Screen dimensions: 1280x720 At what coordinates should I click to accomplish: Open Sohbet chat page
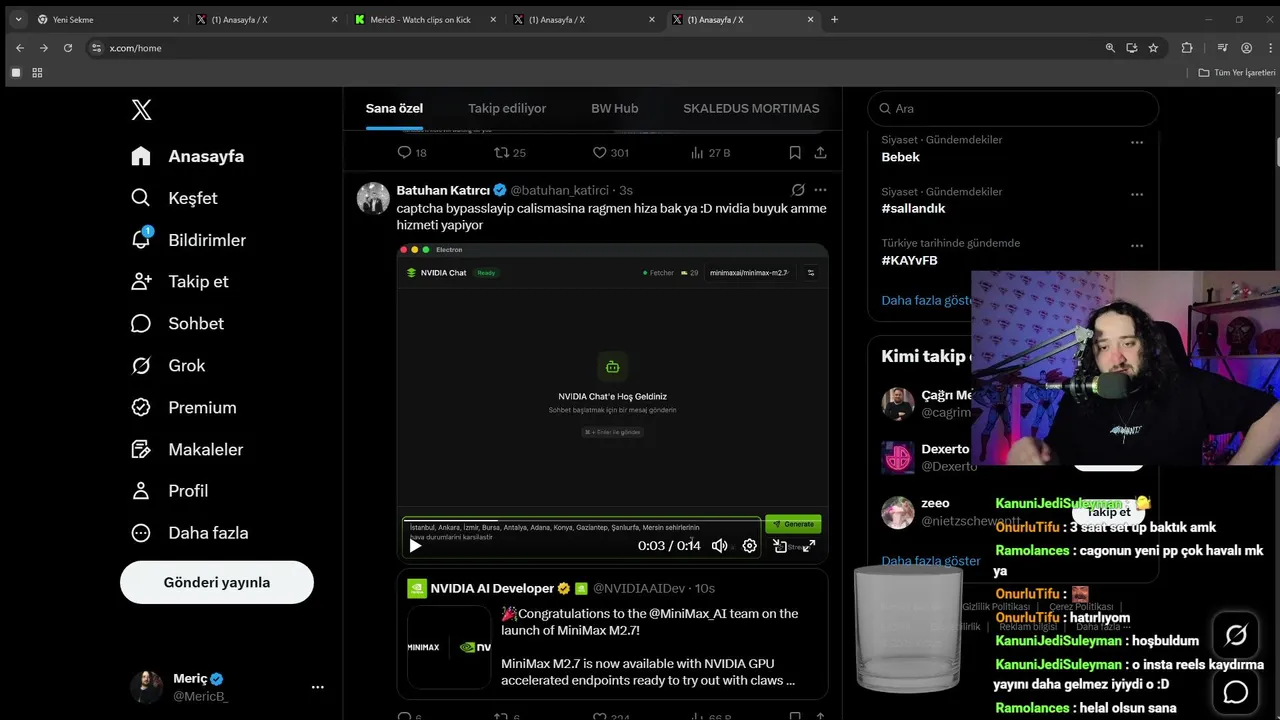(177, 323)
